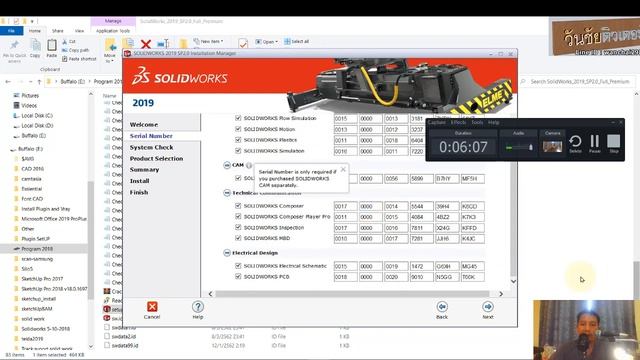This screenshot has width=640, height=360.
Task: Collapse the Electrical Design section
Action: point(227,253)
